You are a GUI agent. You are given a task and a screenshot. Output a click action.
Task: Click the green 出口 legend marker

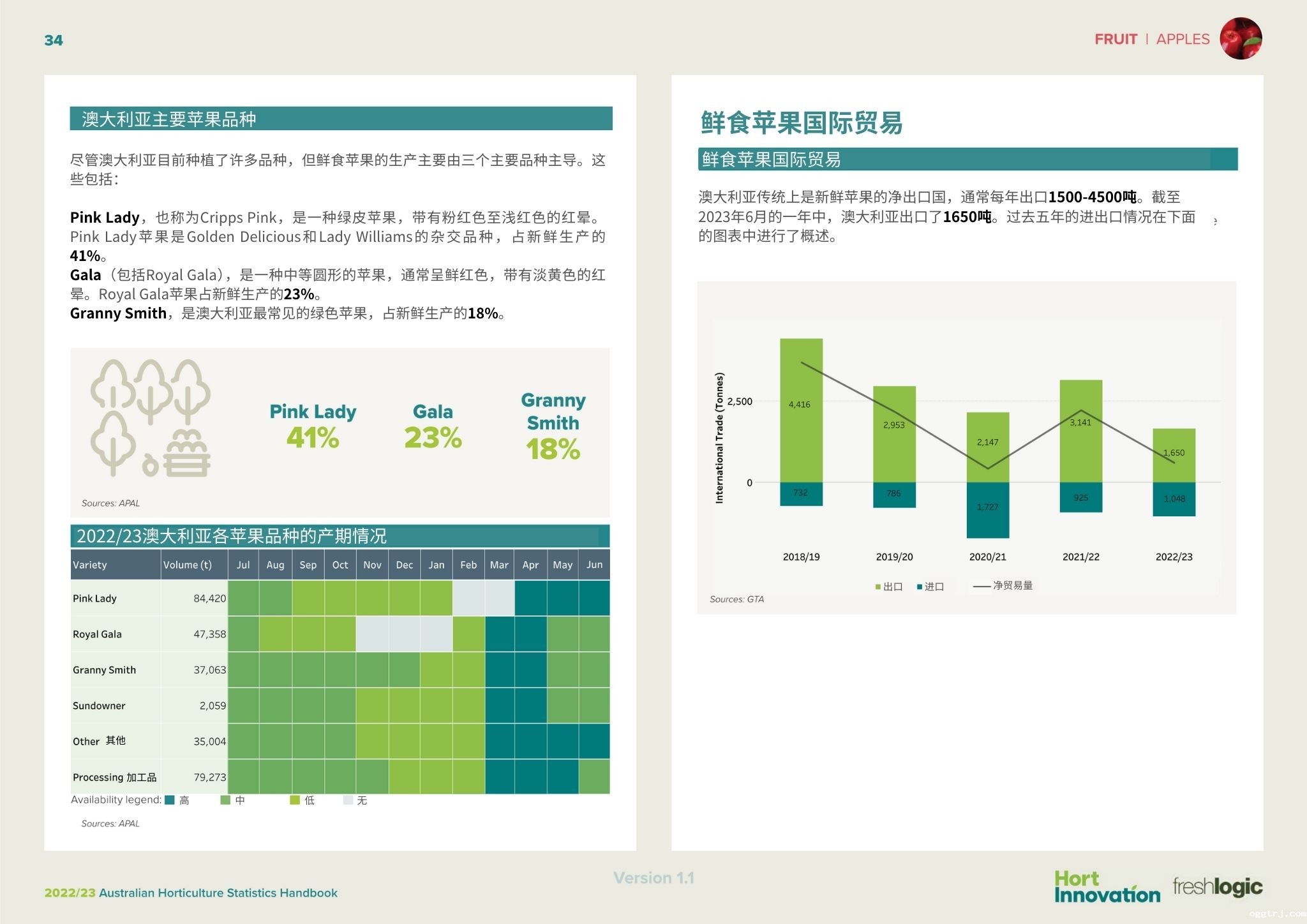[878, 586]
